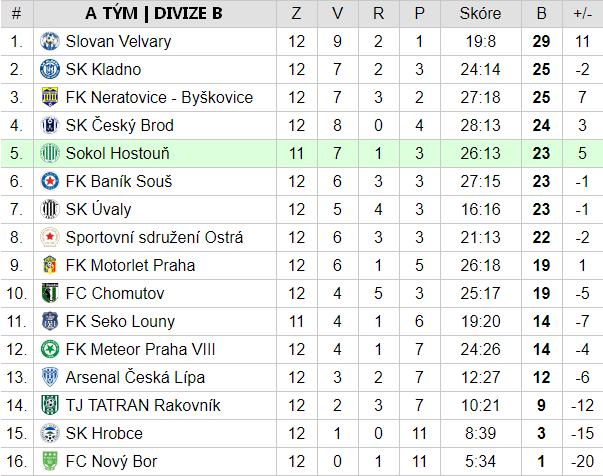Image resolution: width=603 pixels, height=476 pixels.
Task: Click the A TÝM | DIVIZE B header
Action: (154, 13)
